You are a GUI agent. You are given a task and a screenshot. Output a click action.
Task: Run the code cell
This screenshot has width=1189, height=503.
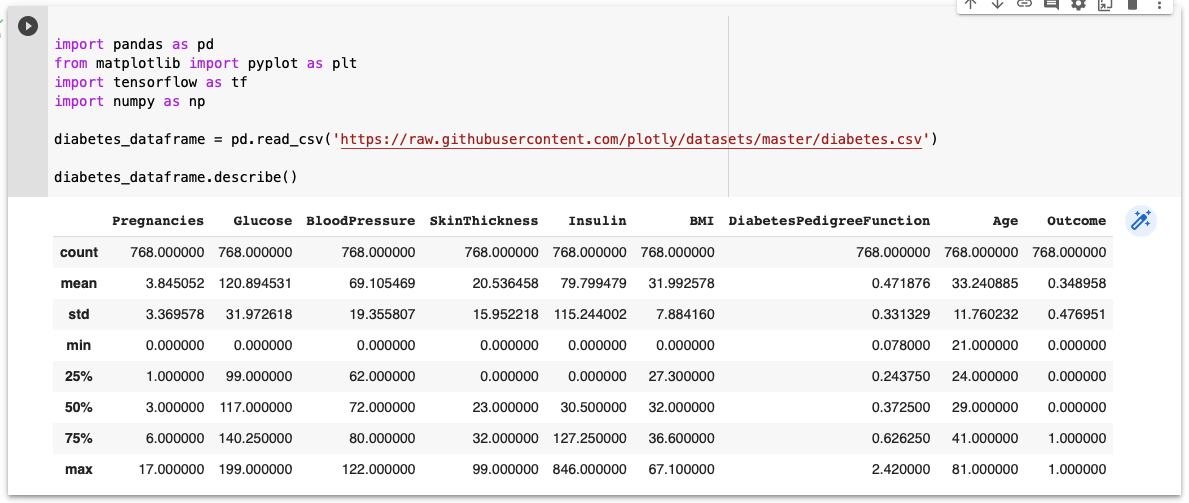pos(28,26)
